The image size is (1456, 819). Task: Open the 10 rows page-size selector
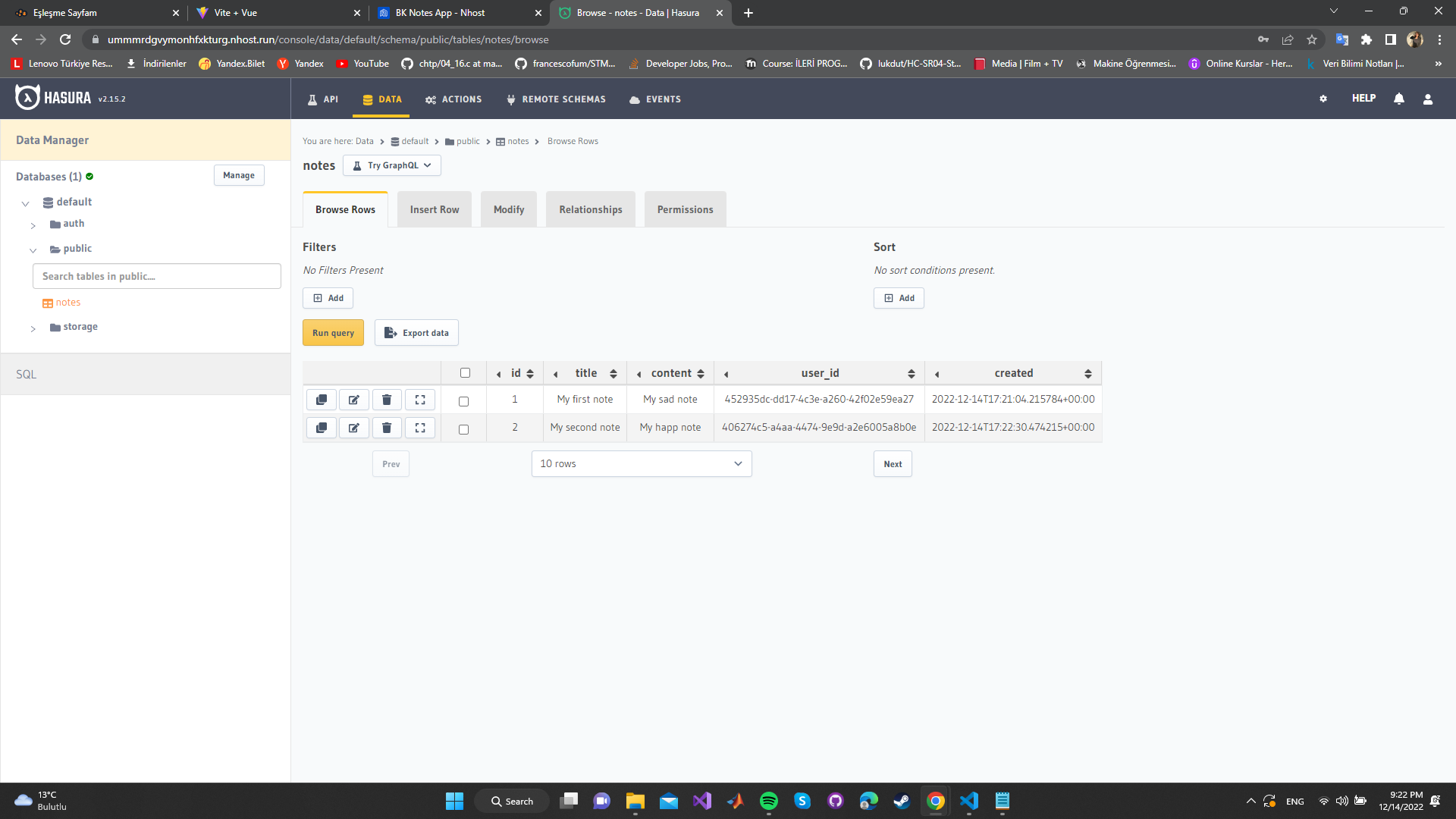[x=641, y=463]
